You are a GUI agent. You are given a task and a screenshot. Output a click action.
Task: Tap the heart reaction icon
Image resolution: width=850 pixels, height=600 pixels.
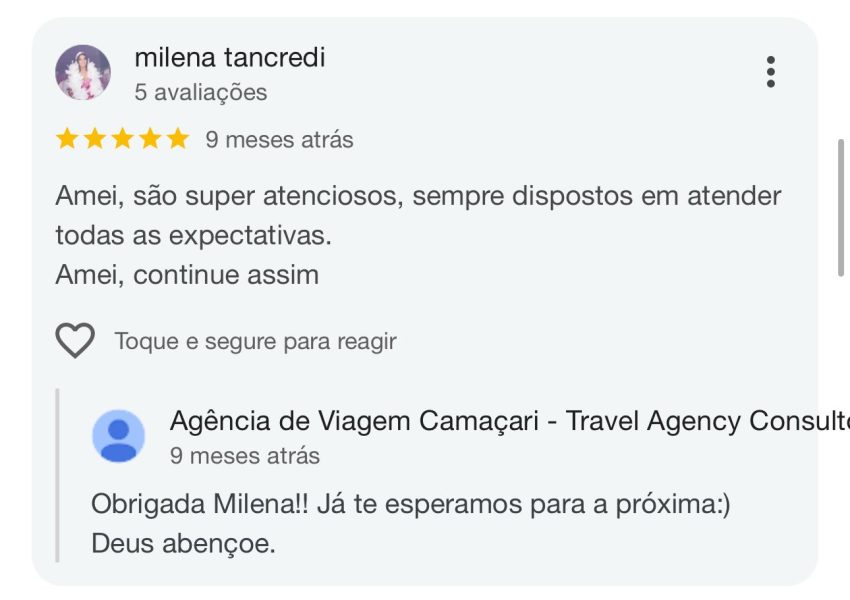pyautogui.click(x=75, y=340)
